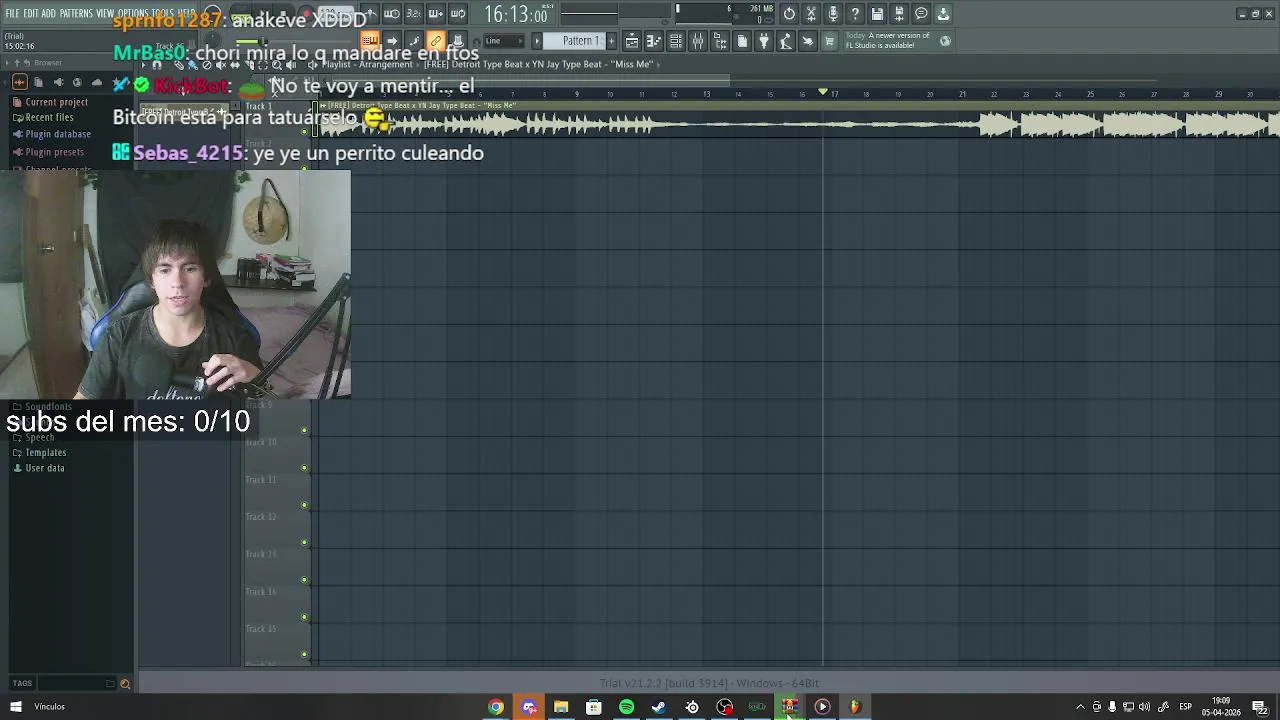Open the plugin picker plug icon
1280x720 pixels.
[764, 41]
